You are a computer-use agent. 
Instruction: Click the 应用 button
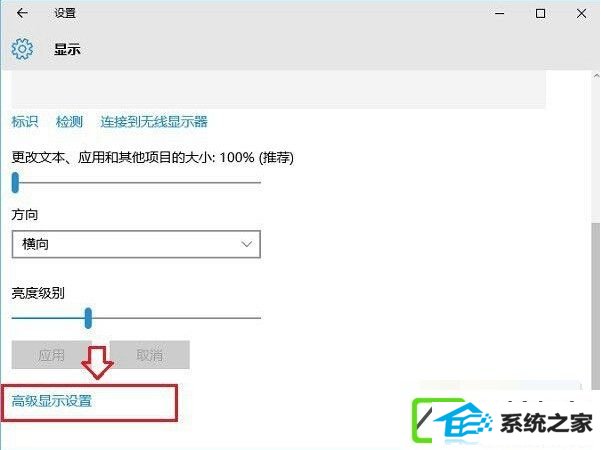point(51,355)
